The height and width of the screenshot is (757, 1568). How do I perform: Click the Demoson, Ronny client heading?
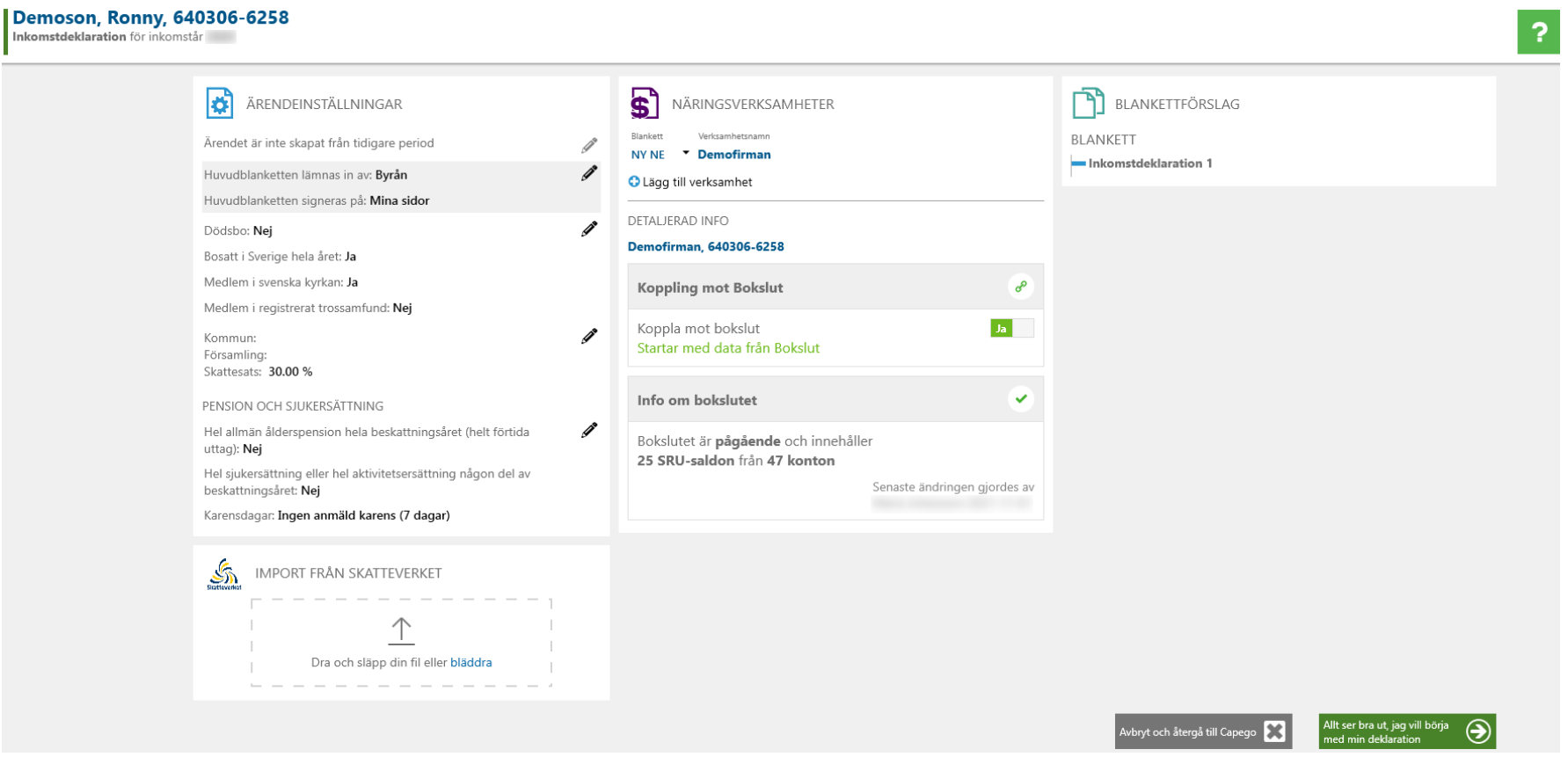click(x=150, y=18)
